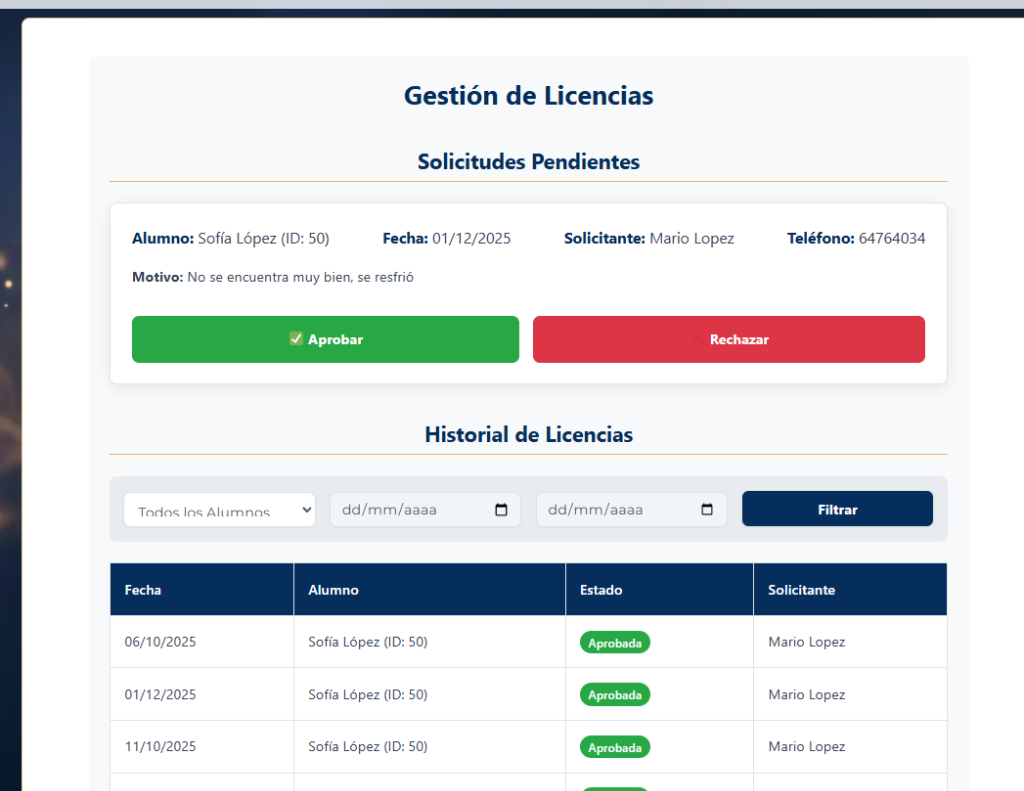Click the Estado column header
Screen dimensions: 1024x791
point(601,590)
